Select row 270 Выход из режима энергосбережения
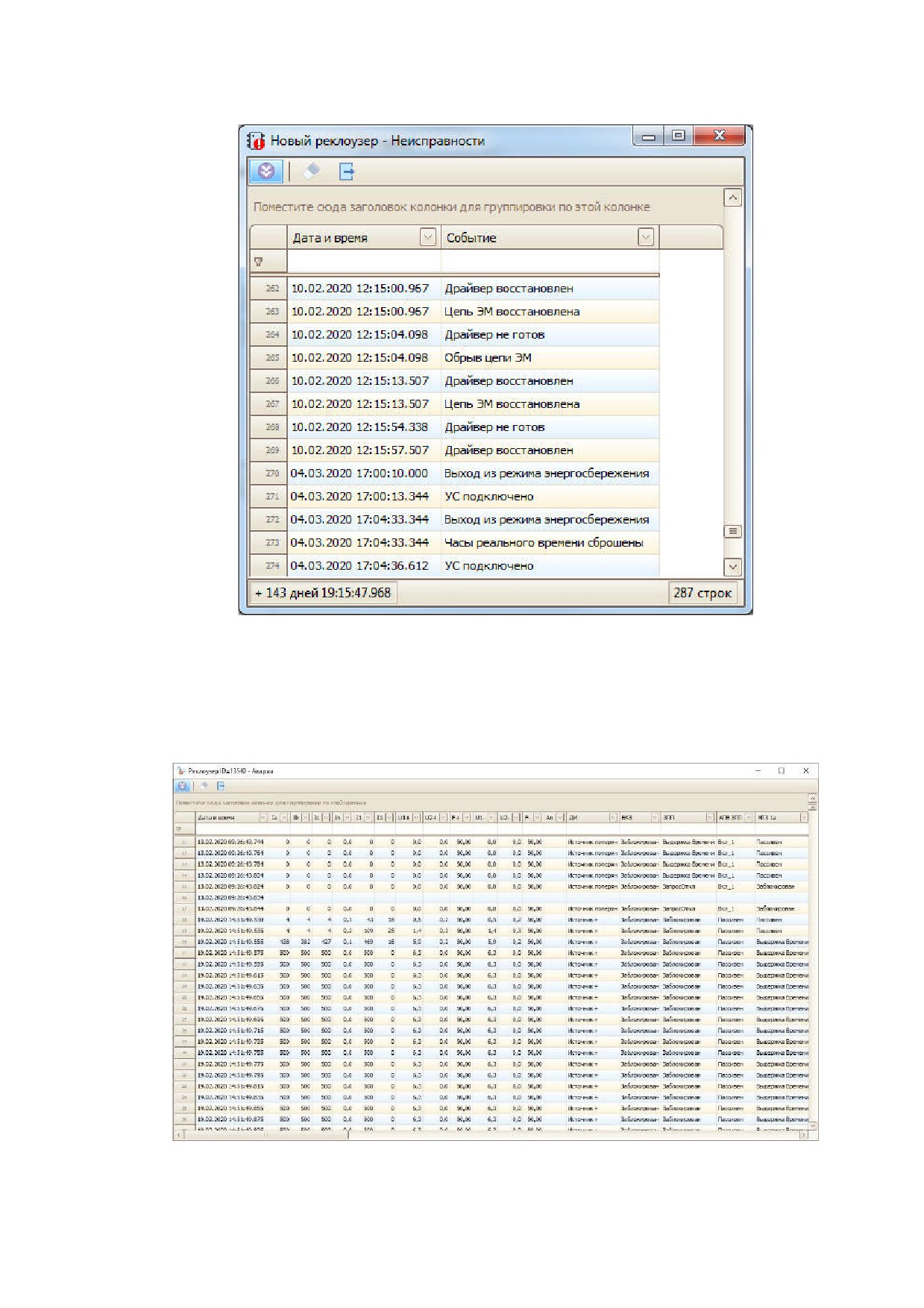924x1308 pixels. (x=454, y=474)
